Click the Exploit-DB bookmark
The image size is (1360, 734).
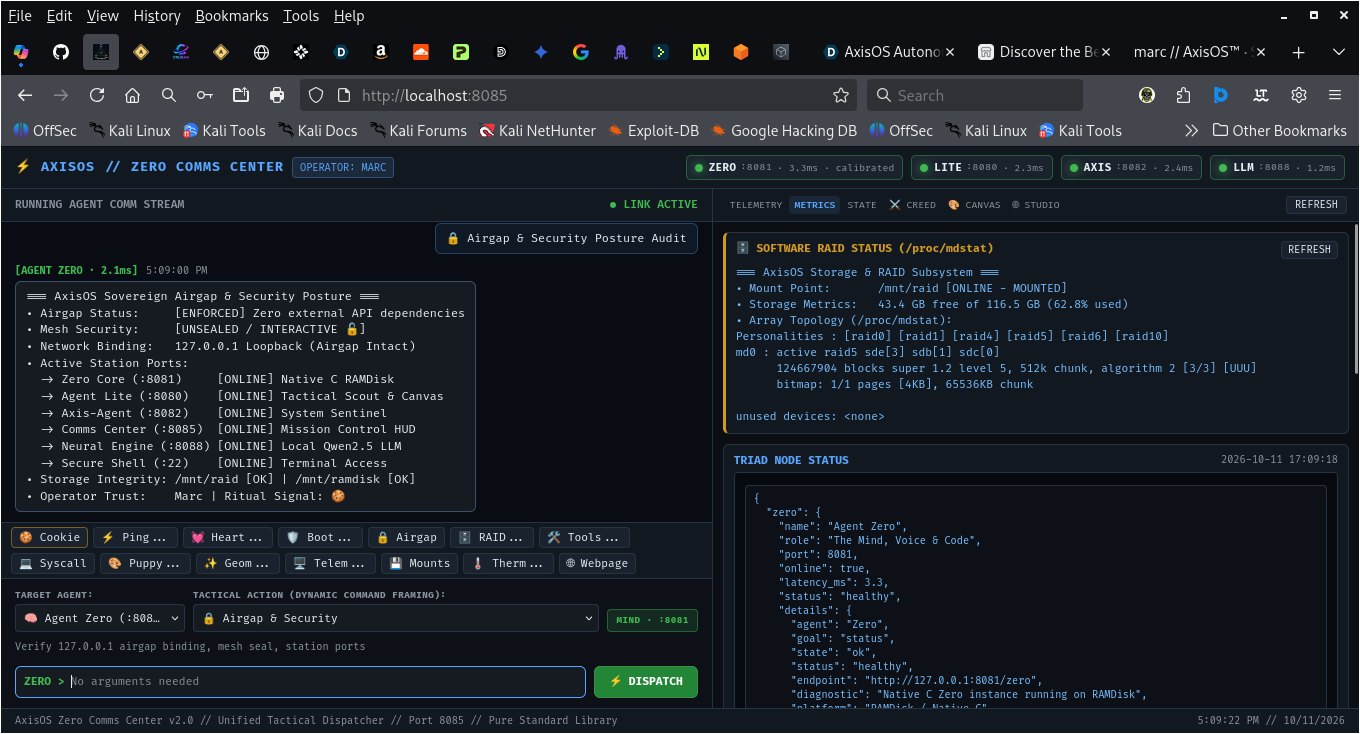[x=655, y=130]
